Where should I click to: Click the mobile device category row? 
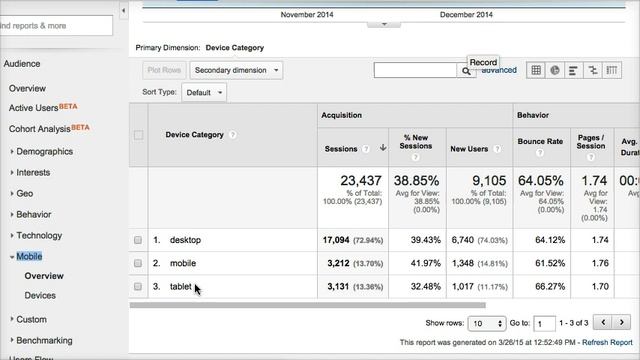(x=183, y=263)
